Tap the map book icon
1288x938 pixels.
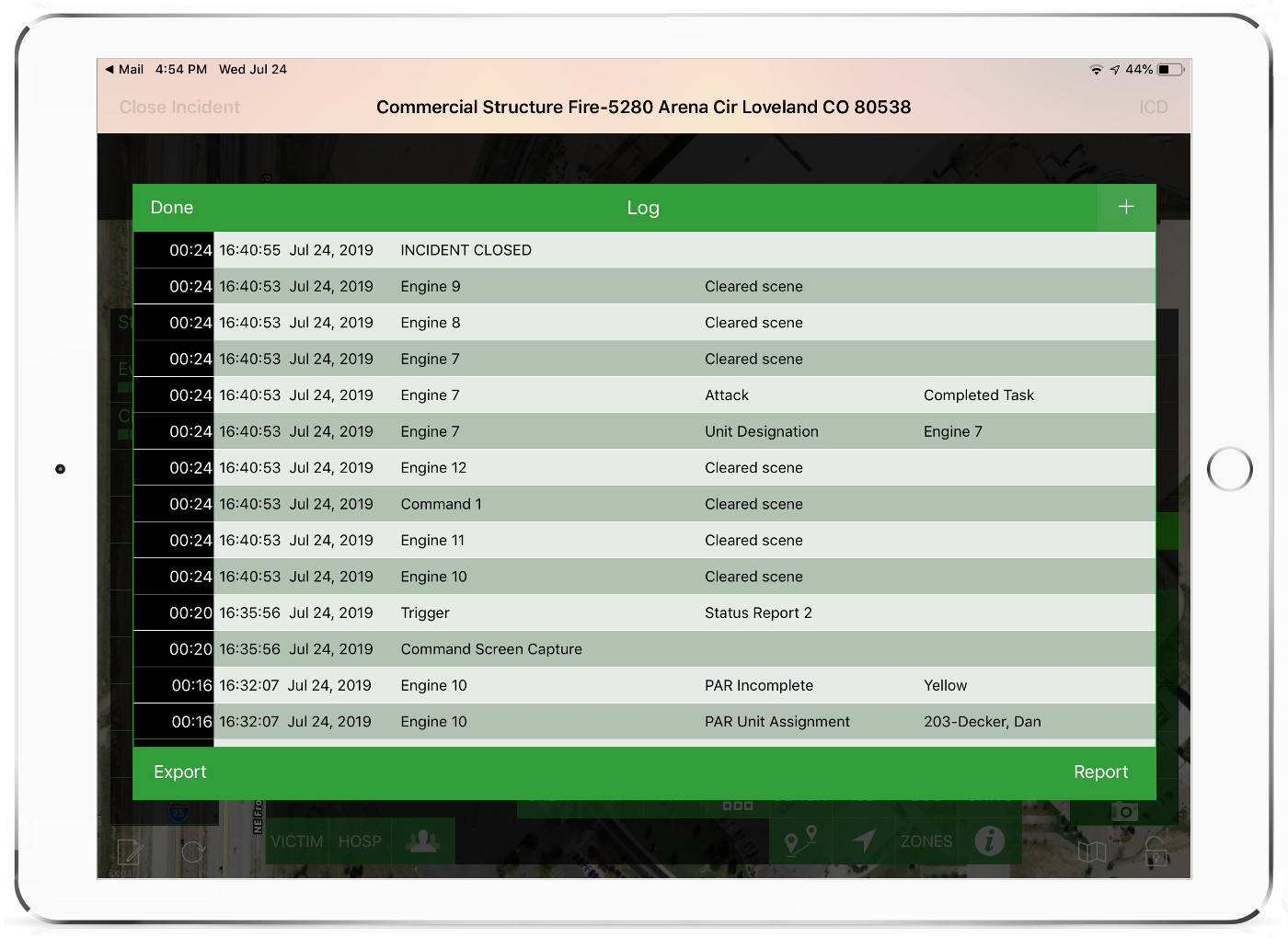click(1092, 852)
